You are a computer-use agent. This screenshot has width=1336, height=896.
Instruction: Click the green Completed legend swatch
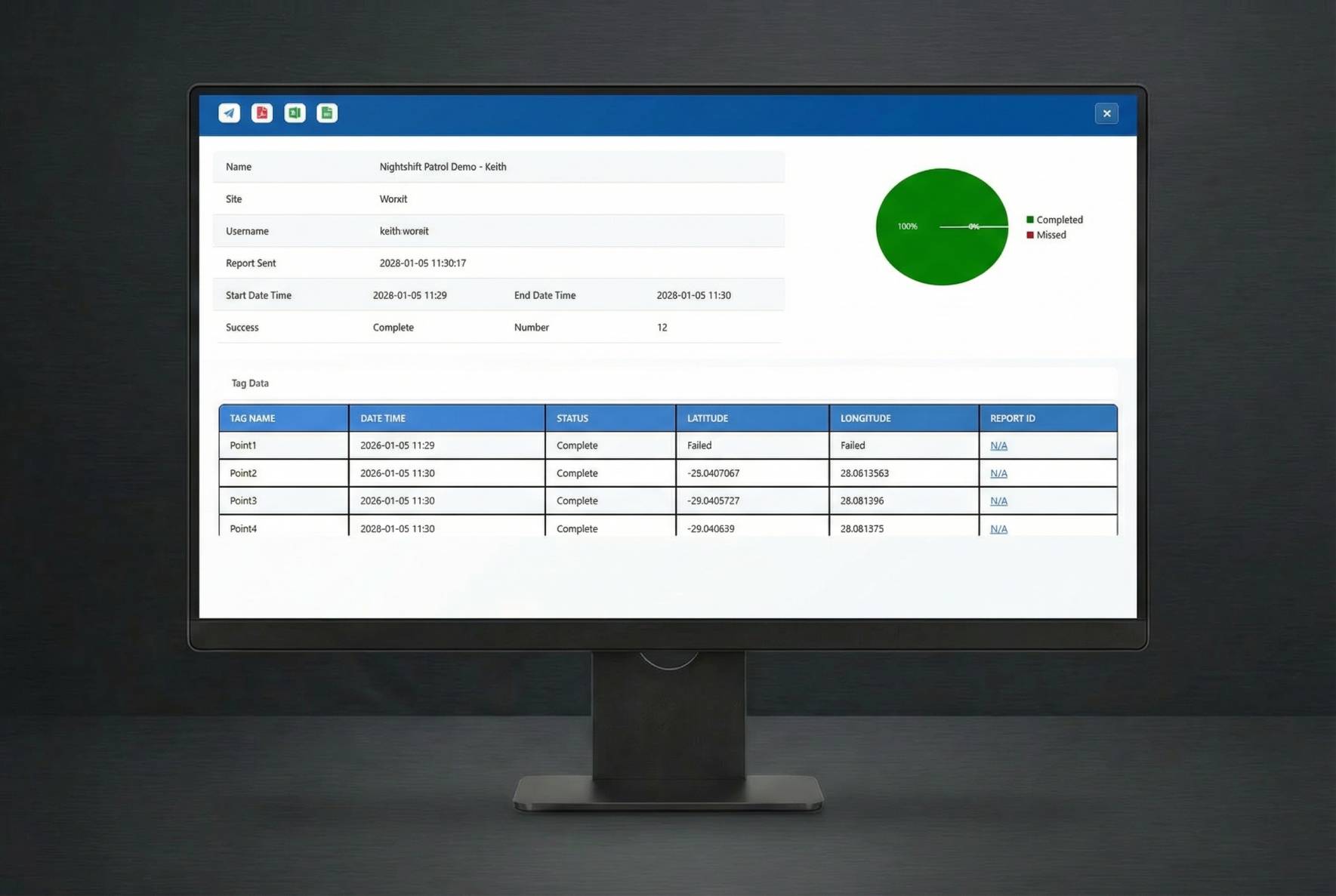1029,220
